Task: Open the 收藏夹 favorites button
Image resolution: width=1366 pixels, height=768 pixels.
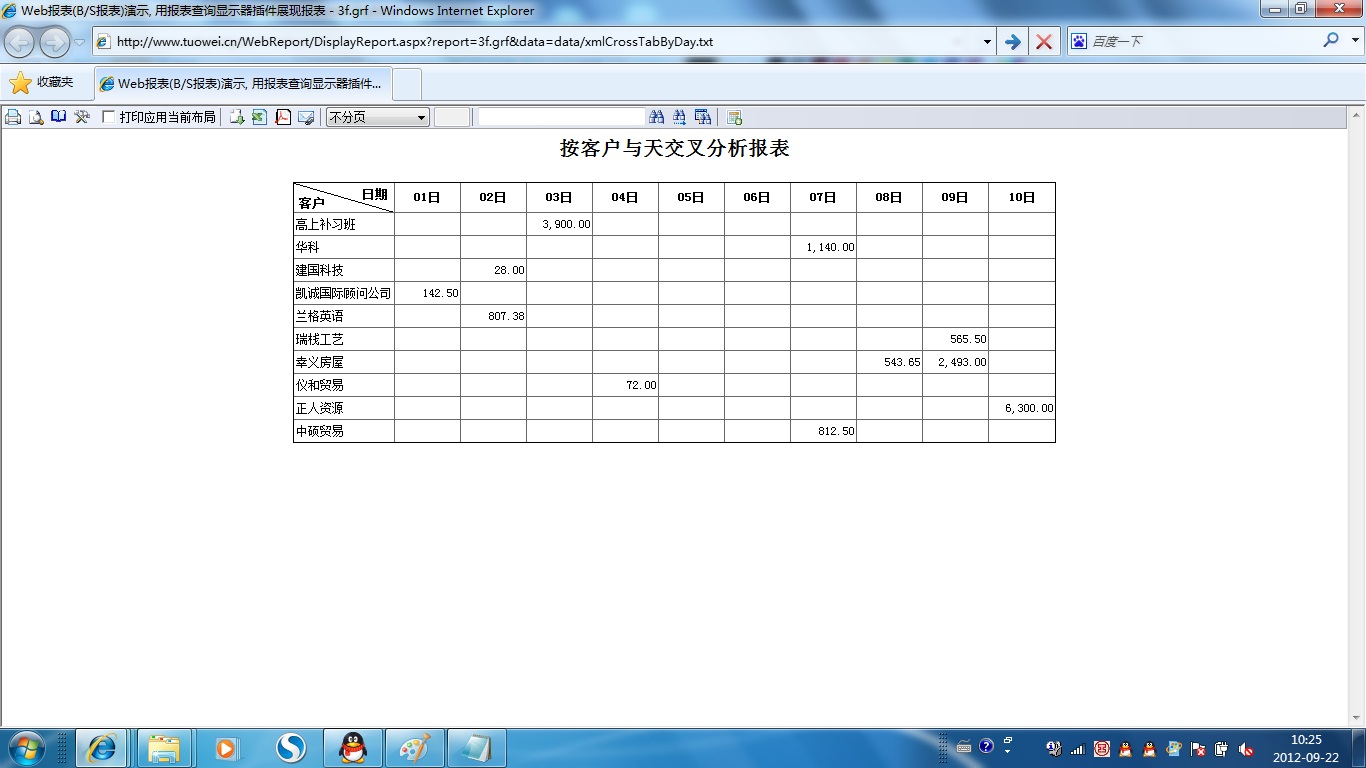Action: pyautogui.click(x=42, y=83)
